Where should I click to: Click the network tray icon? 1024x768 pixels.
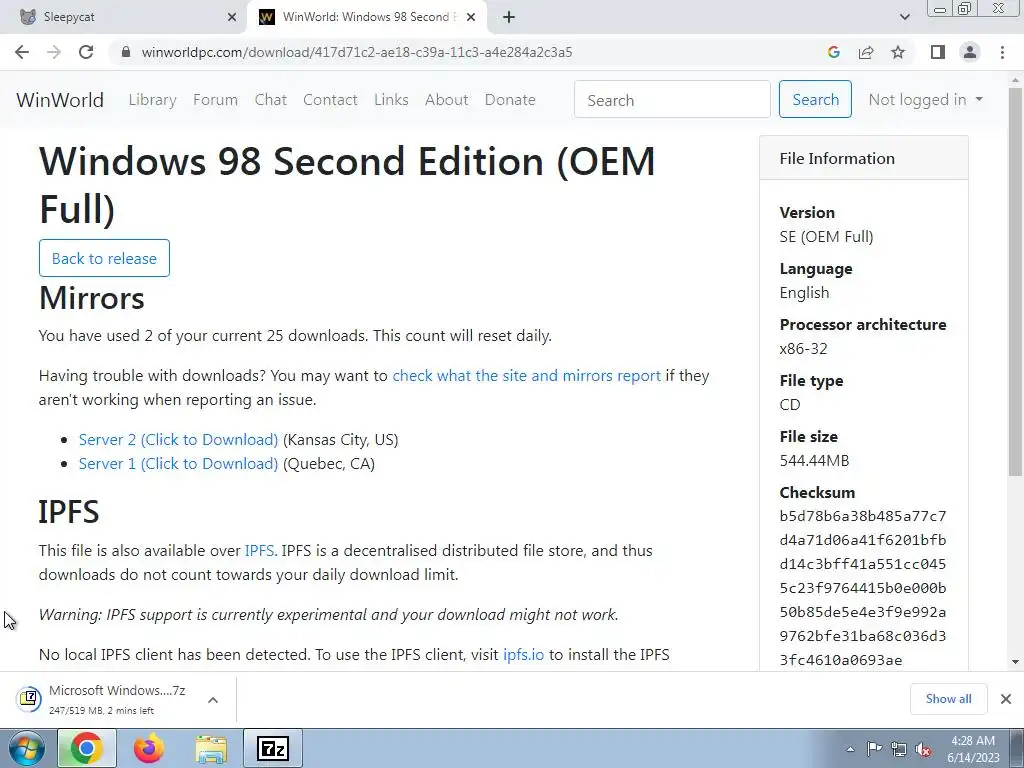click(899, 749)
